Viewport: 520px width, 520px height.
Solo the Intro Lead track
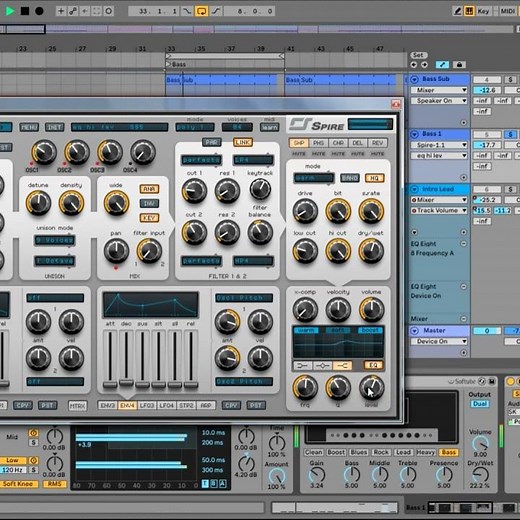(510, 189)
